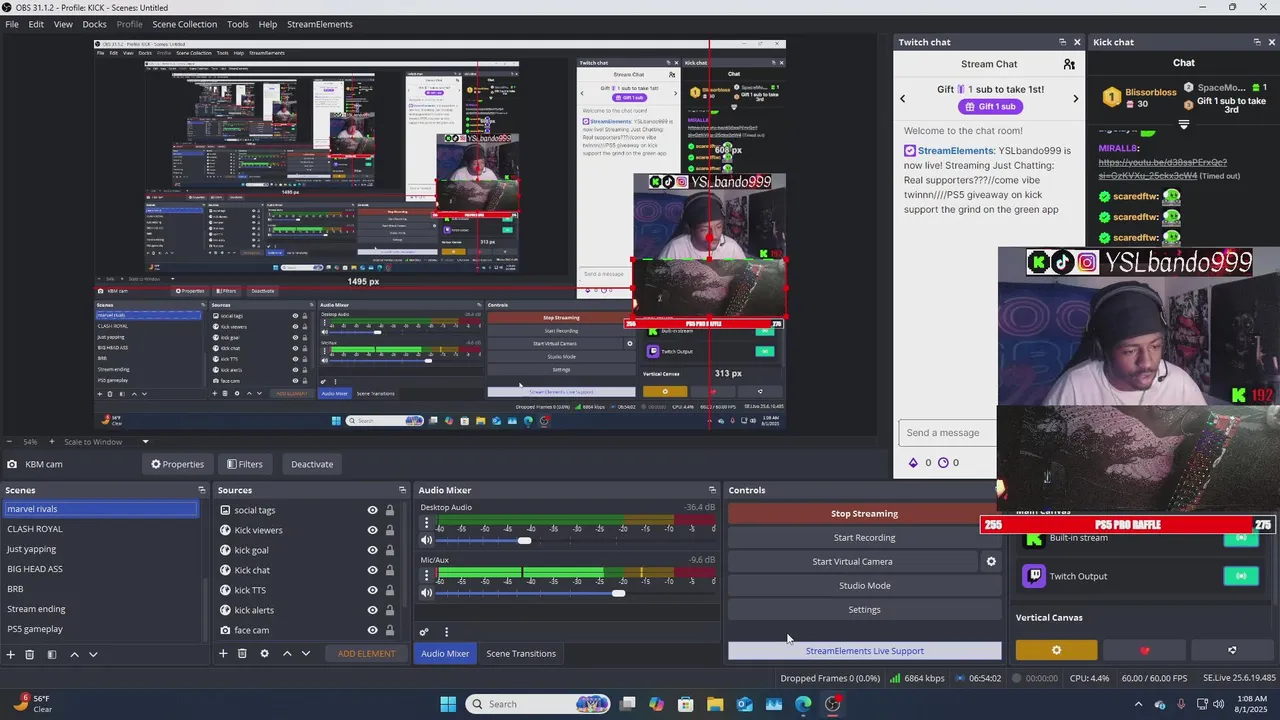Toggle visibility of Kick chat source

tap(372, 570)
